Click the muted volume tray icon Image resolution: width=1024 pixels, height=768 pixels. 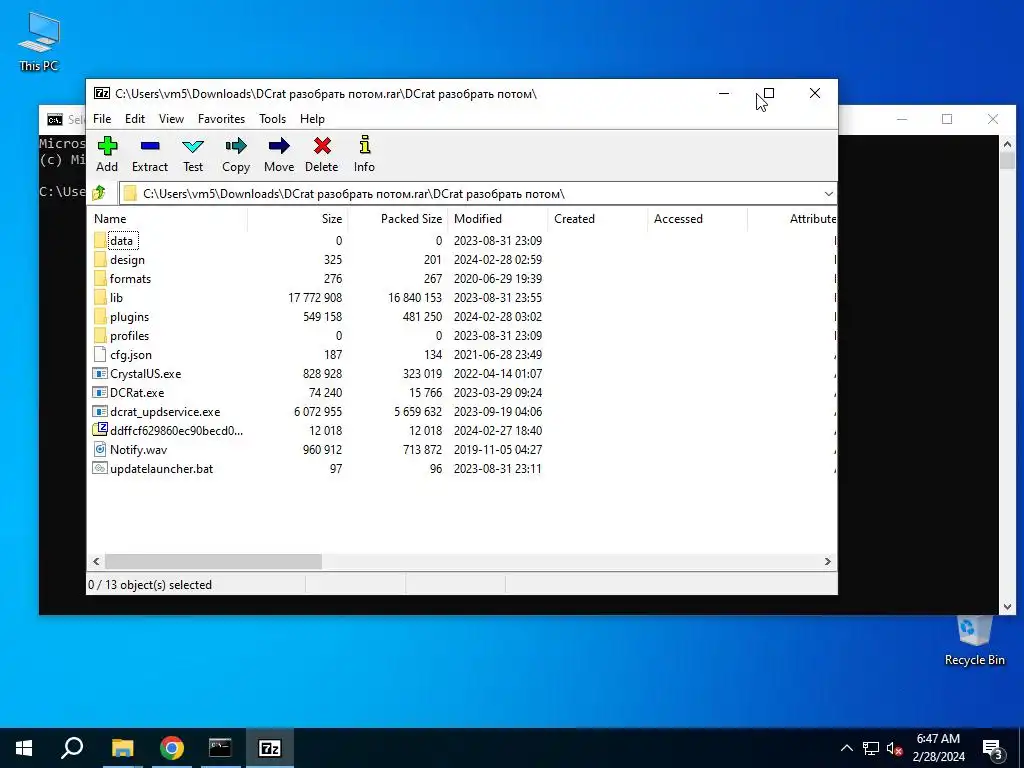point(895,748)
